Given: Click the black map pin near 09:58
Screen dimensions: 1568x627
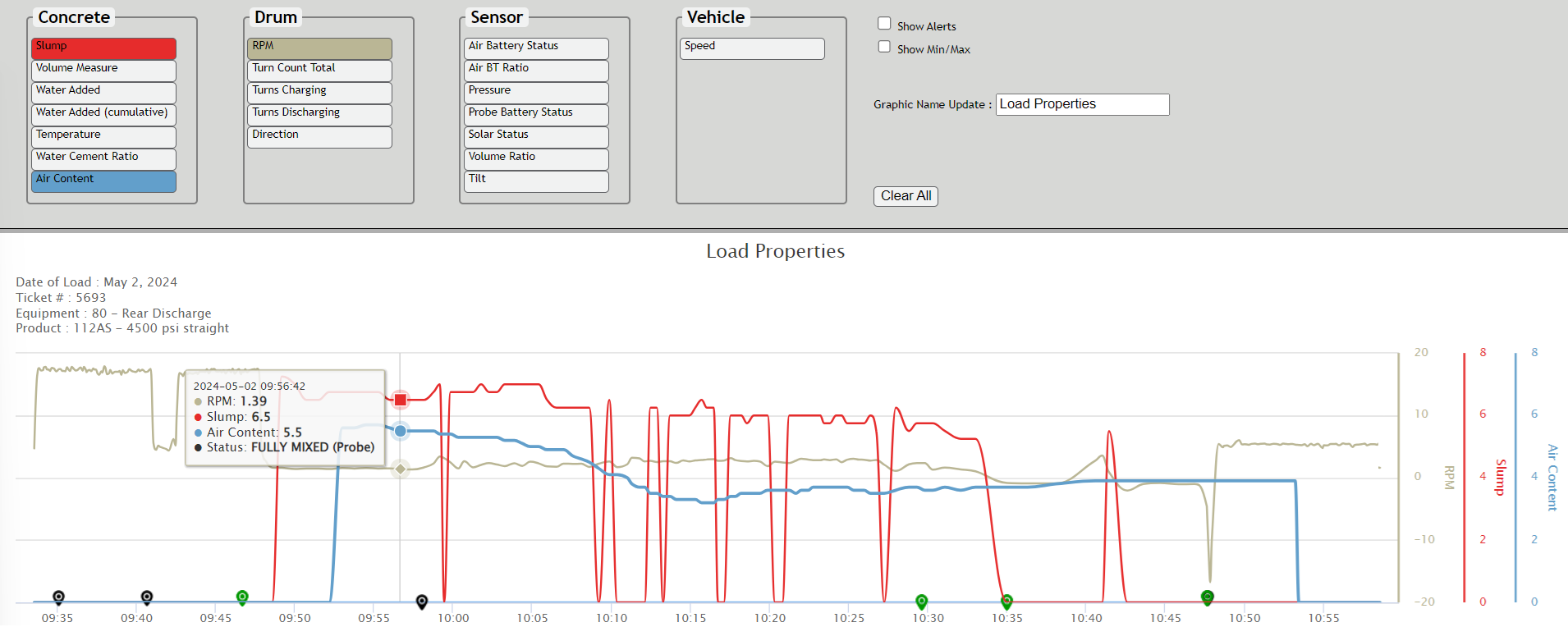Looking at the screenshot, I should click(422, 602).
